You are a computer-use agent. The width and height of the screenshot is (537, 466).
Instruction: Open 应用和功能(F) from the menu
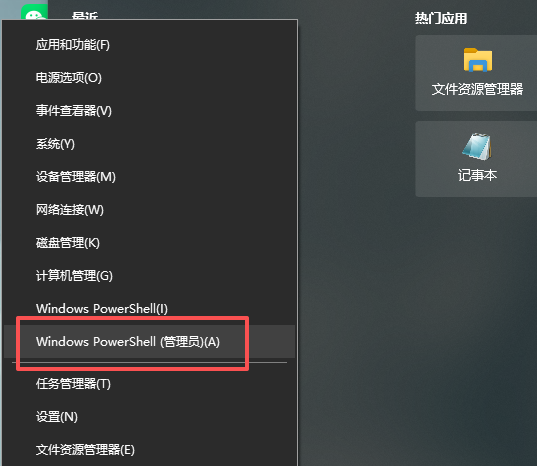(150, 45)
